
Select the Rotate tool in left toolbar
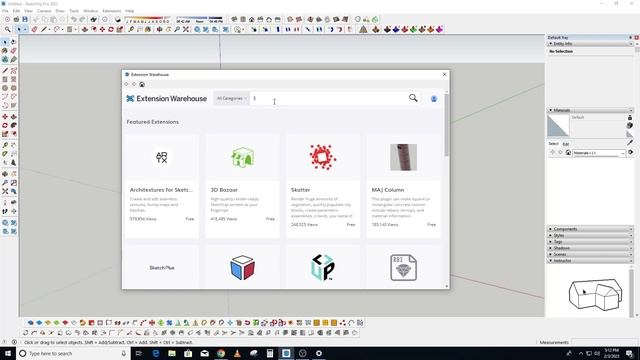pyautogui.click(x=5, y=125)
